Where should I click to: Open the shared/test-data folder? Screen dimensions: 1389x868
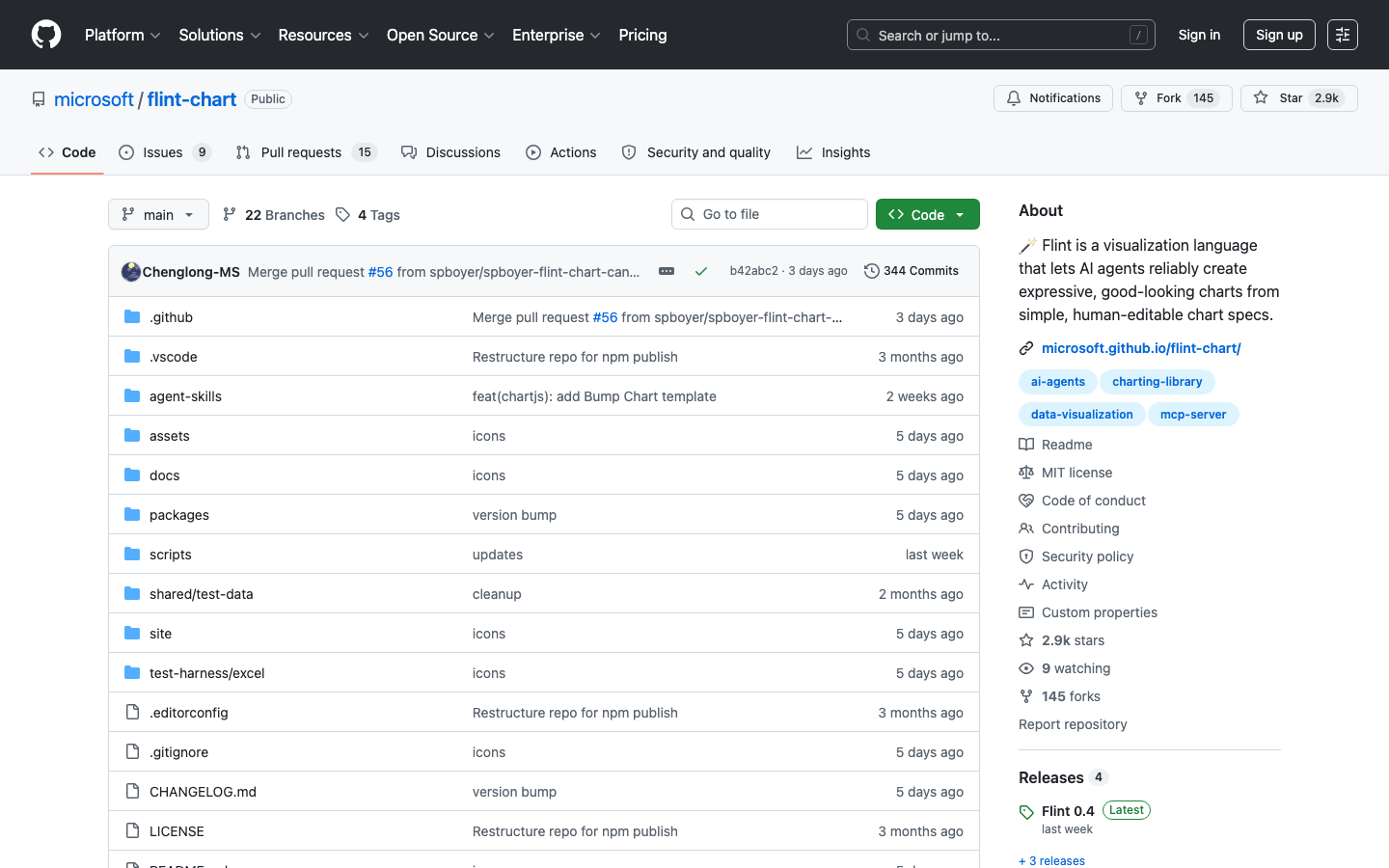[x=202, y=594]
